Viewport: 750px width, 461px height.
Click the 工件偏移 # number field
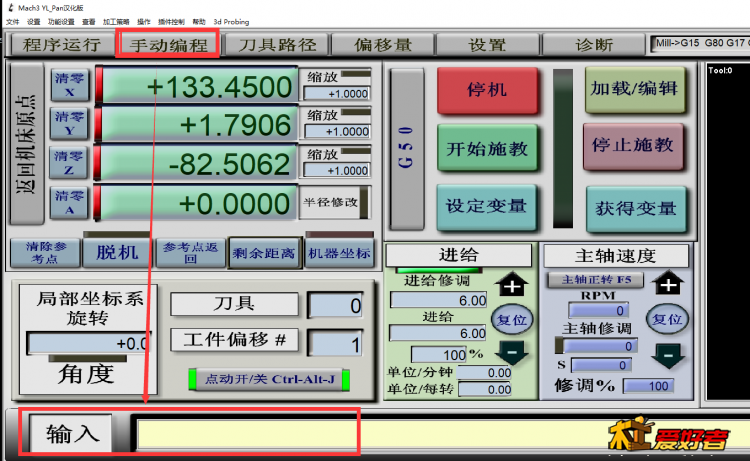pos(335,344)
